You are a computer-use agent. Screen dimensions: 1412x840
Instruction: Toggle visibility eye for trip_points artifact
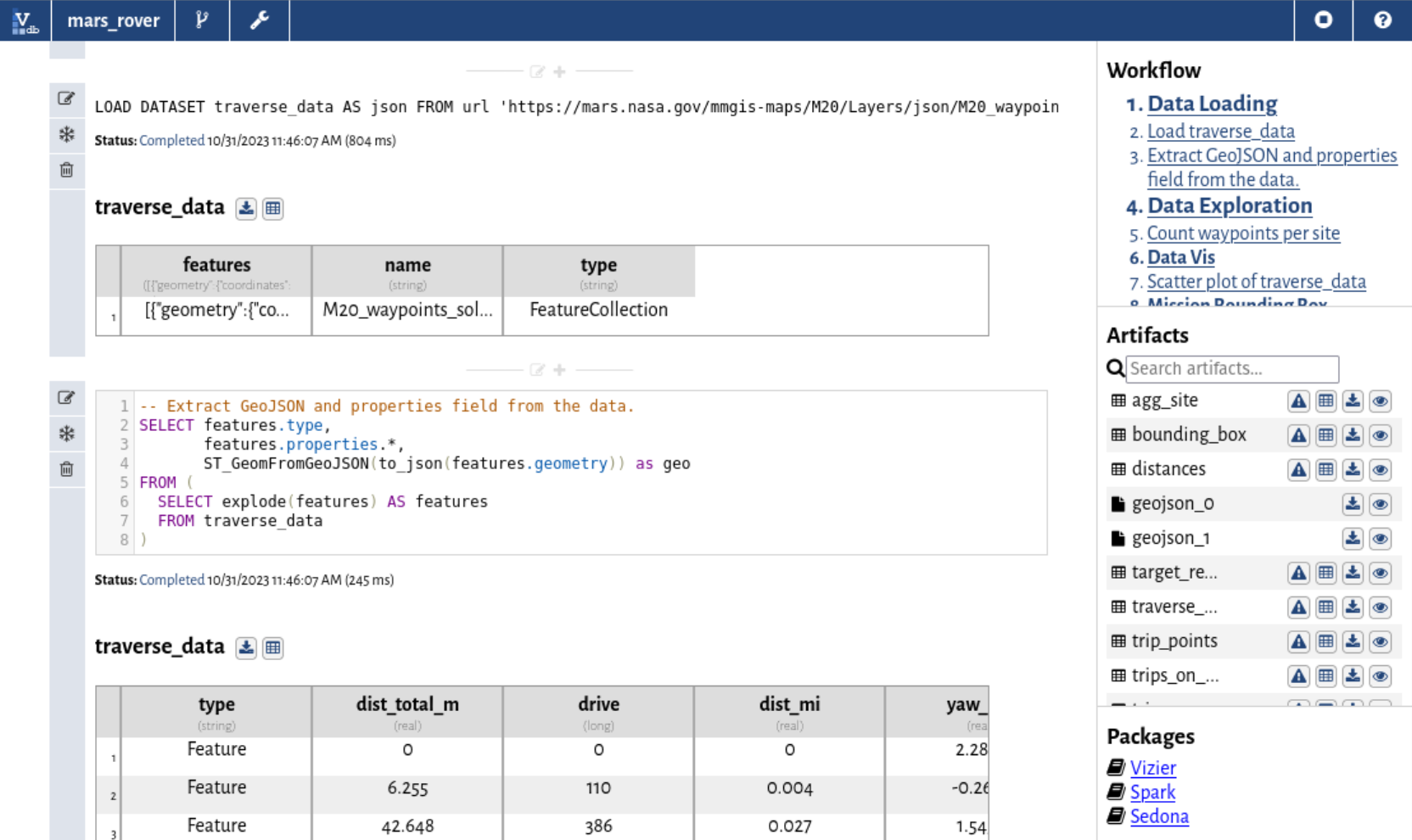pos(1380,641)
